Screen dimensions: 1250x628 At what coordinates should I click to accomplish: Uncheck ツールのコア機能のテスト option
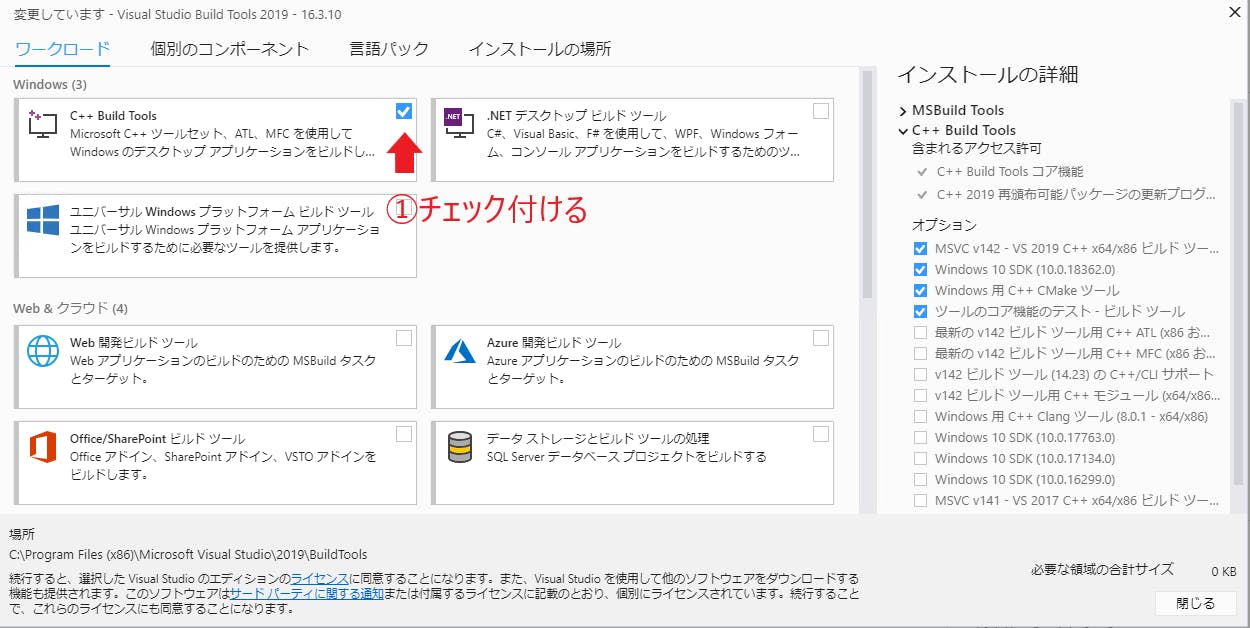(920, 311)
